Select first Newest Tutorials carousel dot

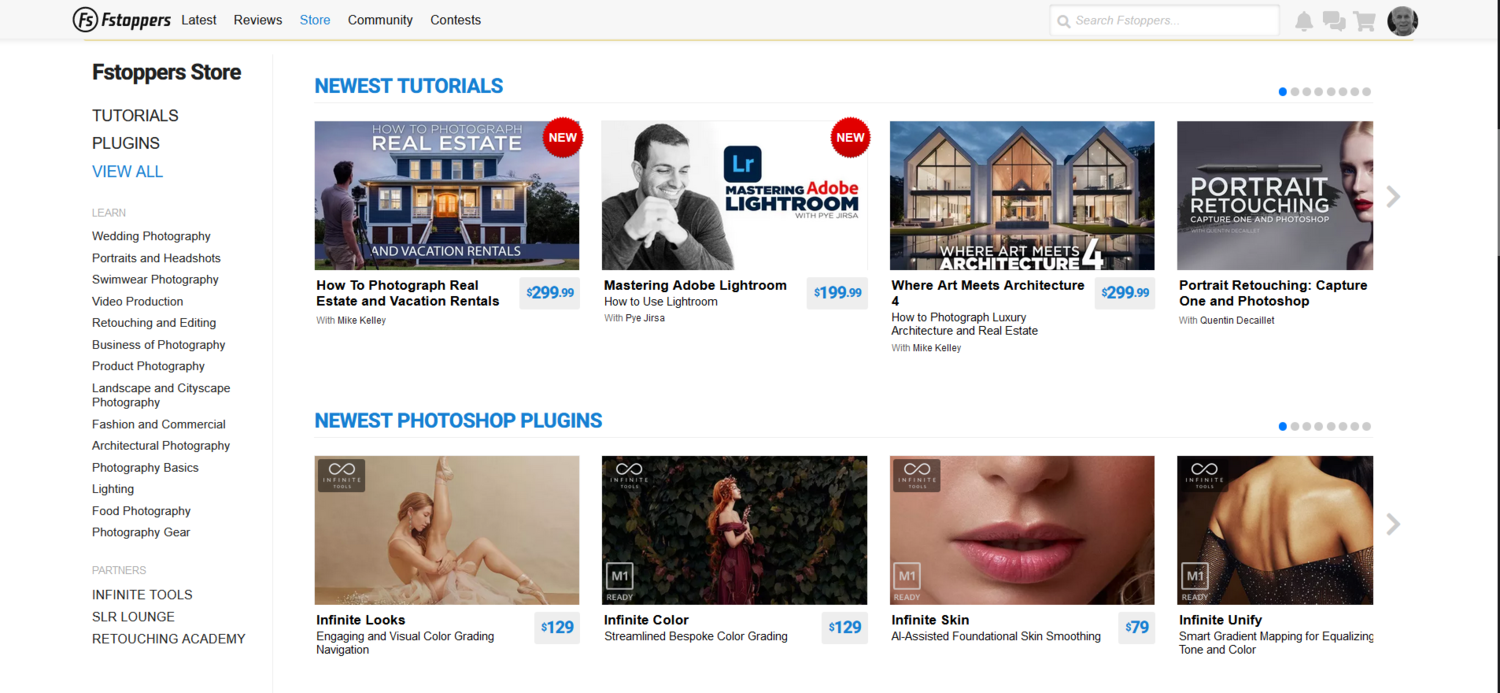[1283, 92]
